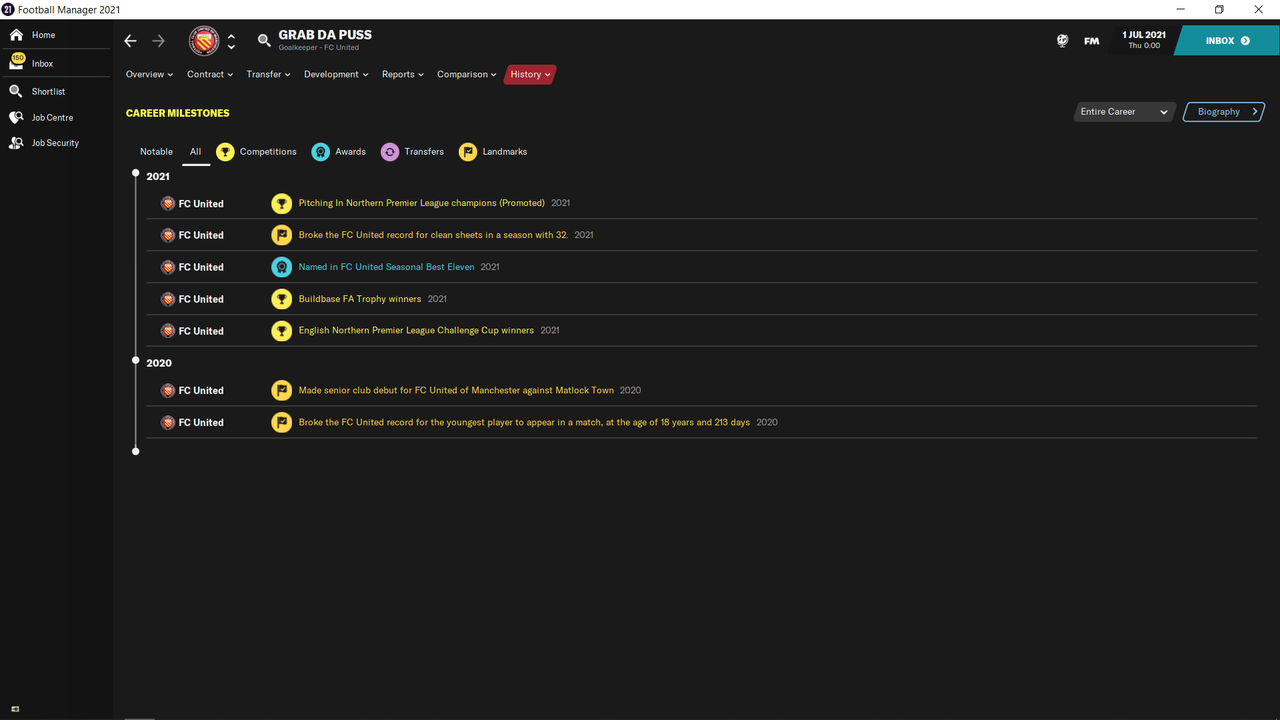Click flag icon for clean sheets record
This screenshot has width=1280, height=720.
[x=282, y=236]
